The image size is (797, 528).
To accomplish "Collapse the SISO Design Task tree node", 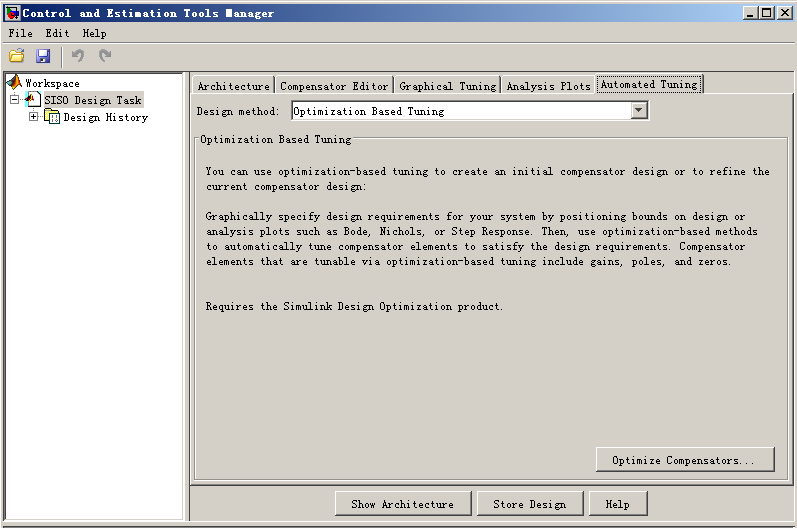I will coord(15,100).
